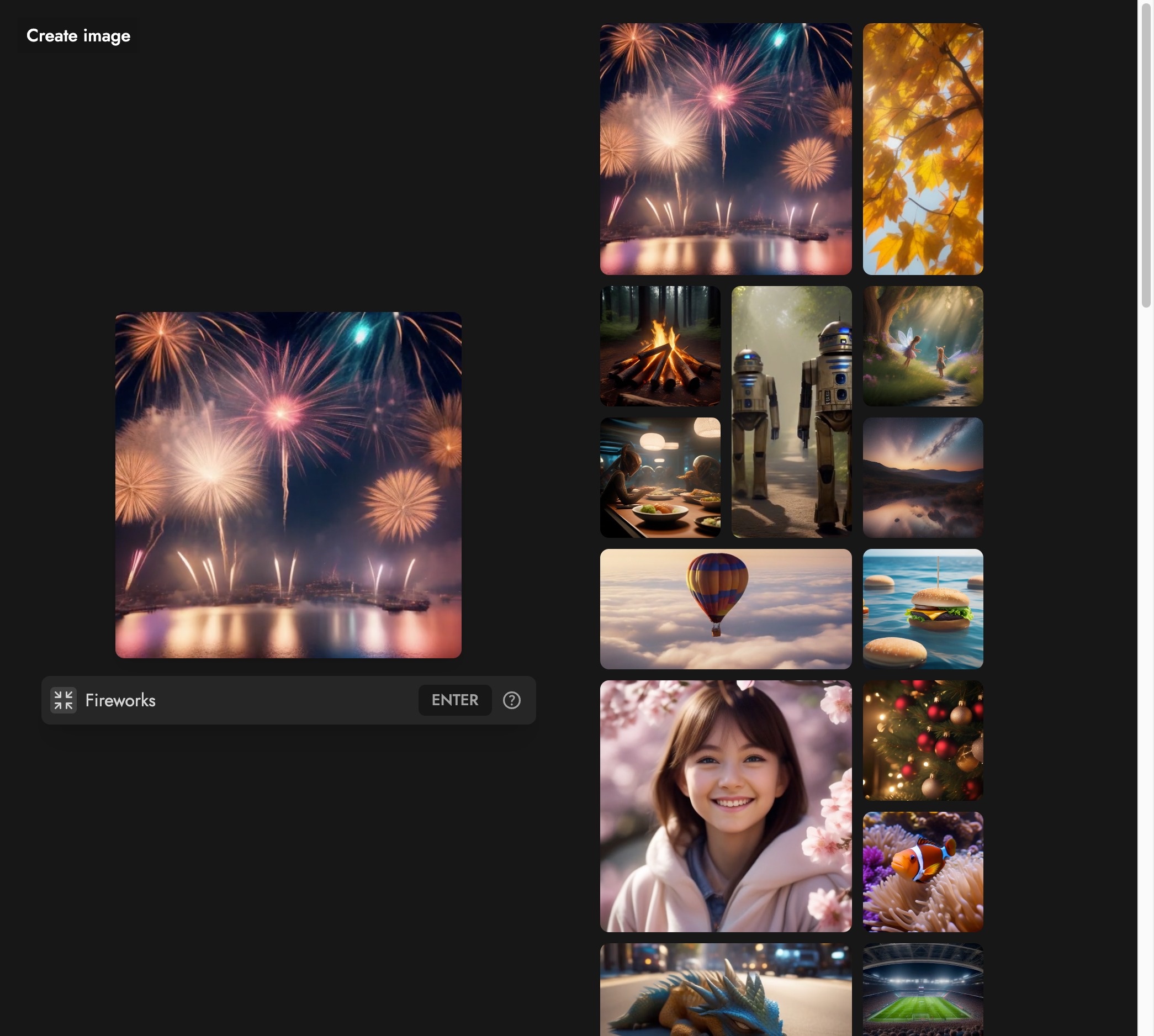The width and height of the screenshot is (1154, 1036).
Task: Select the hot air balloon thumbnail
Action: coord(726,609)
